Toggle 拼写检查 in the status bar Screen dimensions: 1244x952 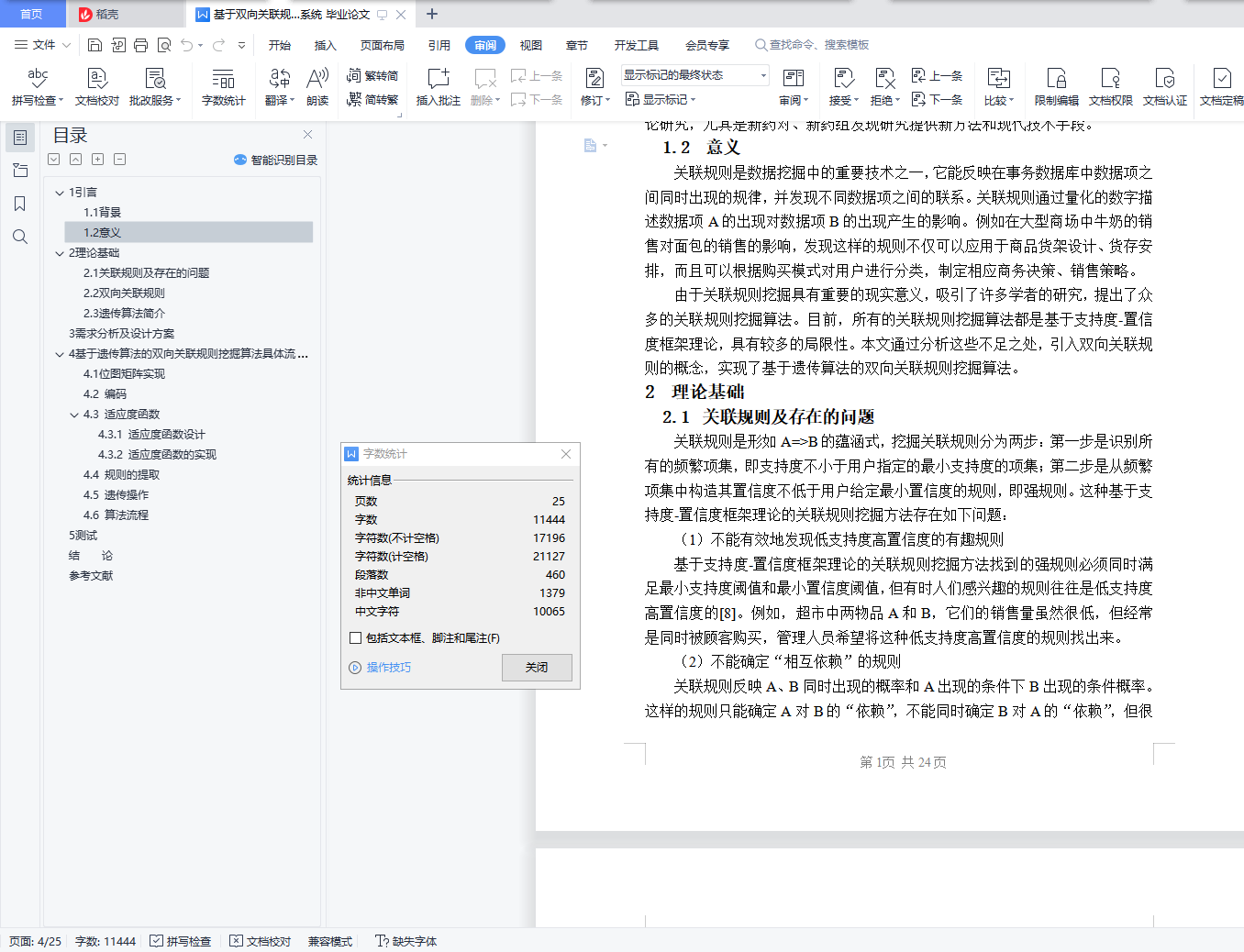coord(181,941)
